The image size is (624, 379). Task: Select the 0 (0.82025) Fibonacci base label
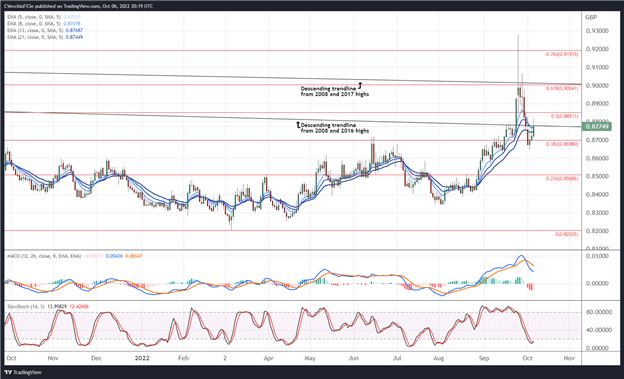point(567,234)
